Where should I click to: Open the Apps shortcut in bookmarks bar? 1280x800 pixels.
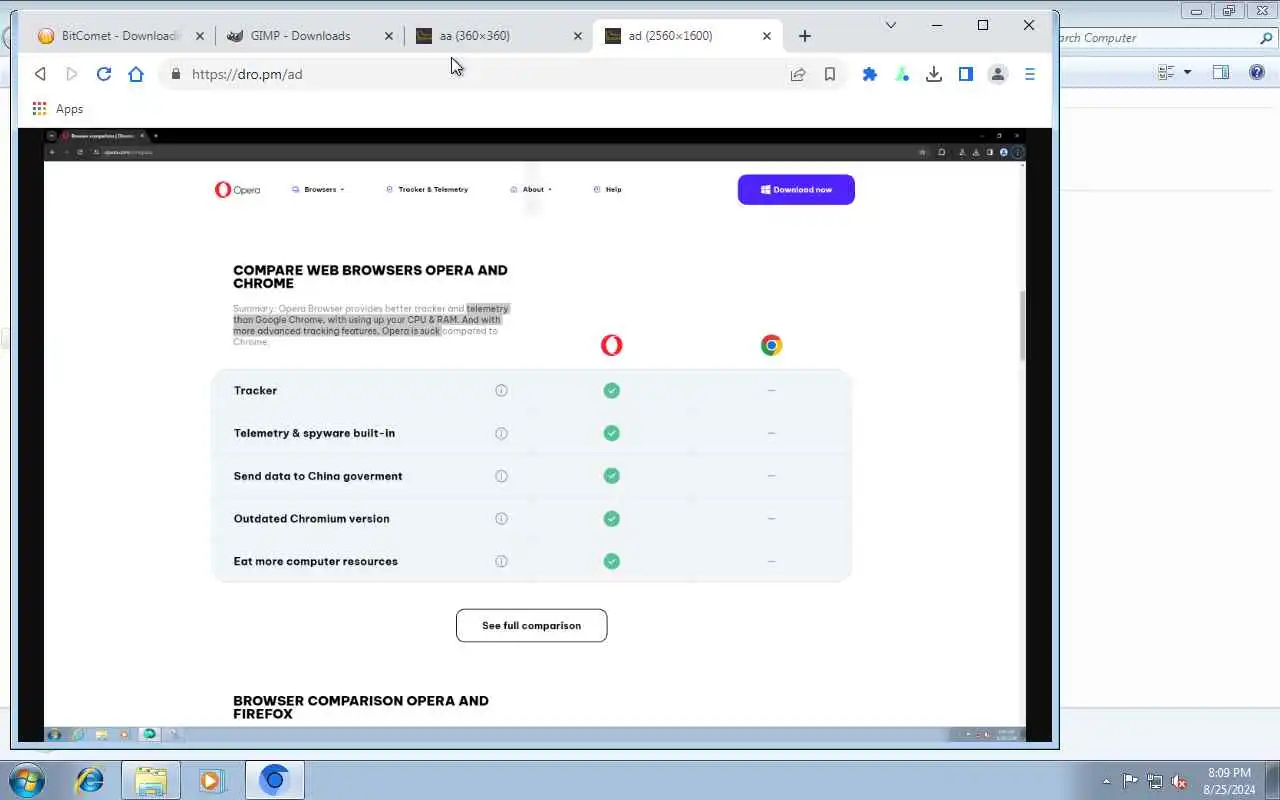click(x=58, y=109)
